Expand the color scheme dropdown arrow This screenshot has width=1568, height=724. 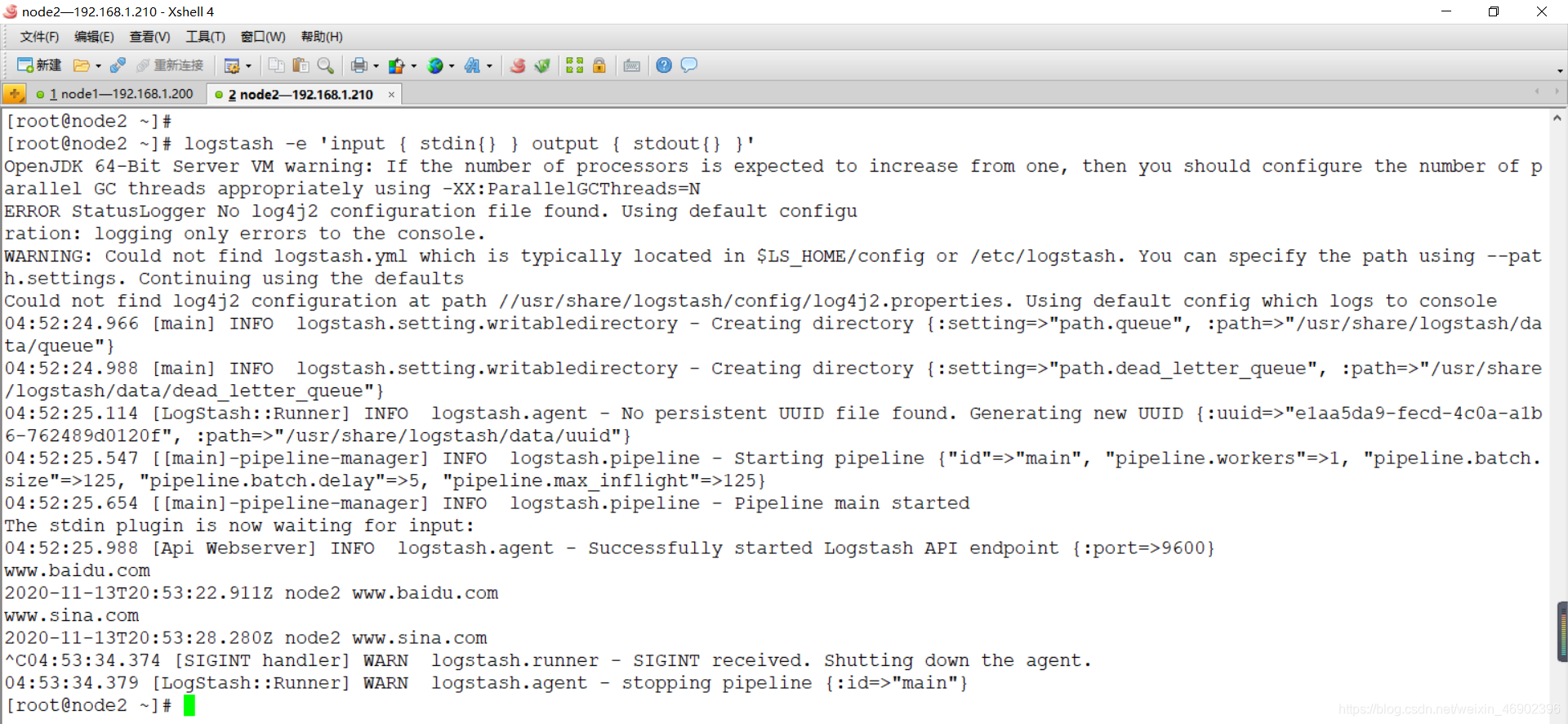tap(413, 66)
